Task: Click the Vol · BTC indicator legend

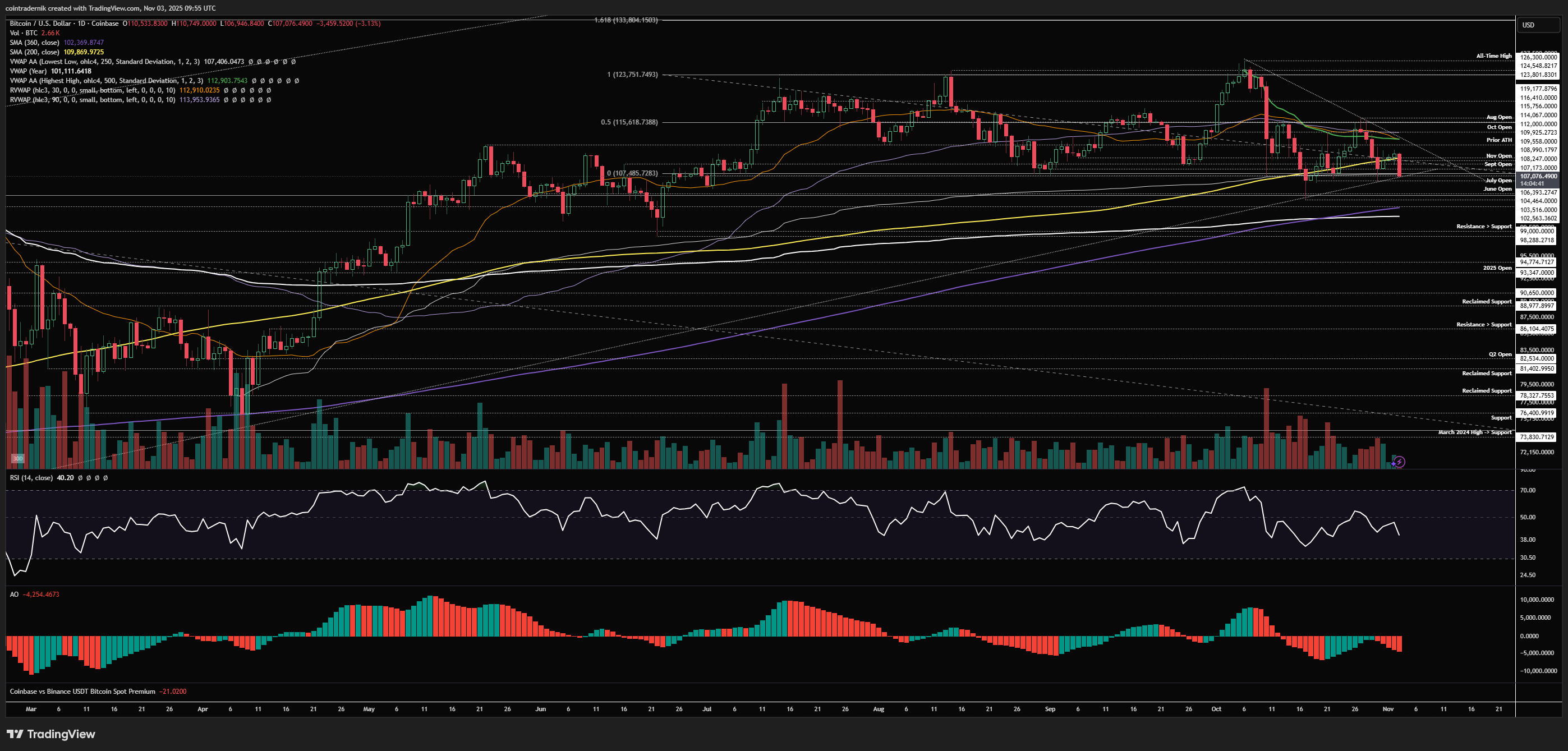Action: (x=24, y=33)
